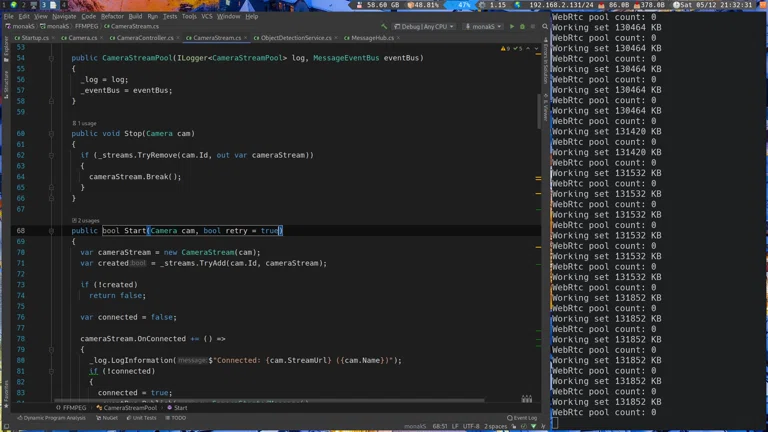Click '2 usages' code lens above Start
The image size is (768, 432).
click(x=86, y=221)
